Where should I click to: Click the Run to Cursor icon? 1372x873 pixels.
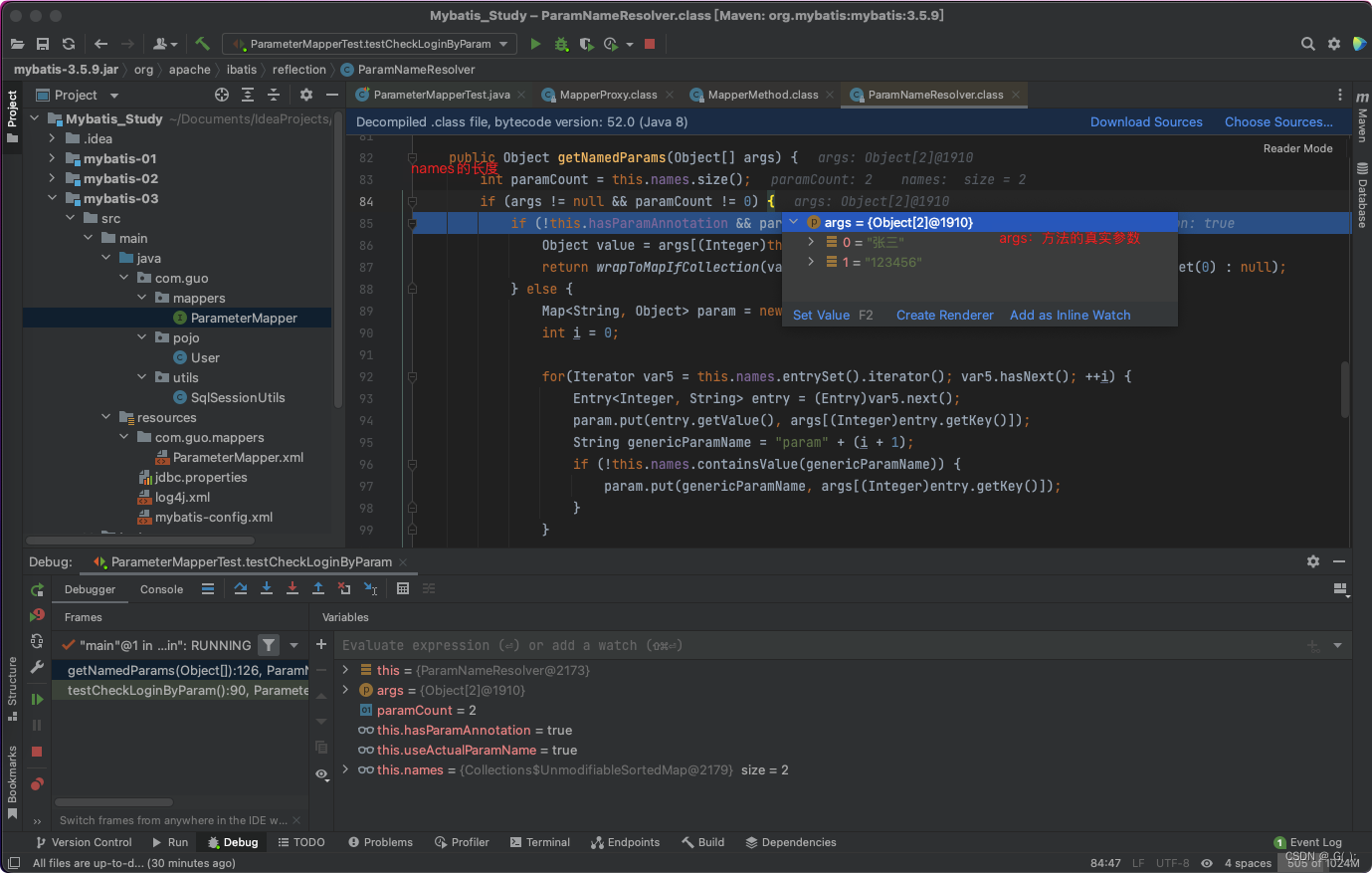click(x=370, y=588)
